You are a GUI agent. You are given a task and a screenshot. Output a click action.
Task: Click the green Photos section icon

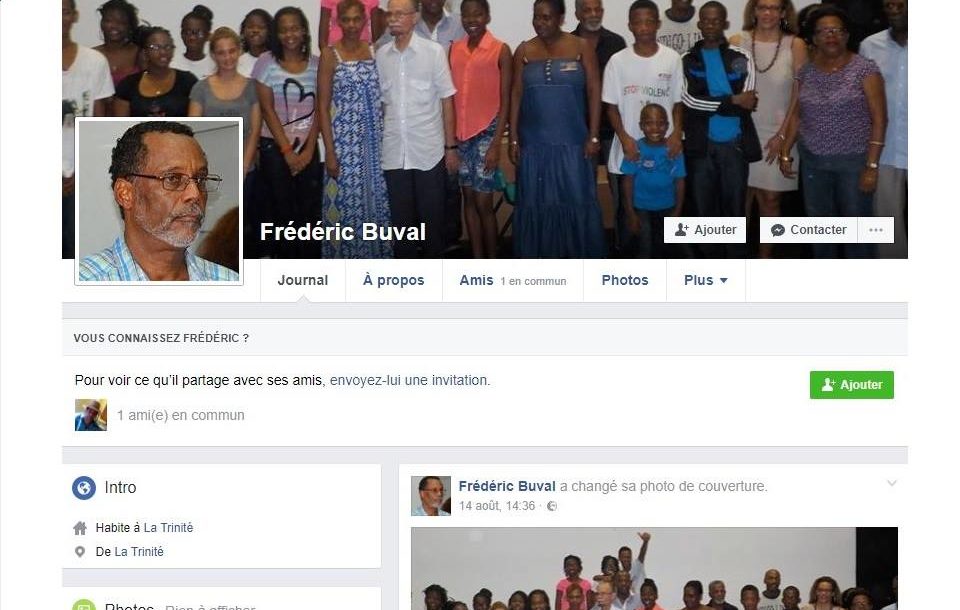[84, 605]
